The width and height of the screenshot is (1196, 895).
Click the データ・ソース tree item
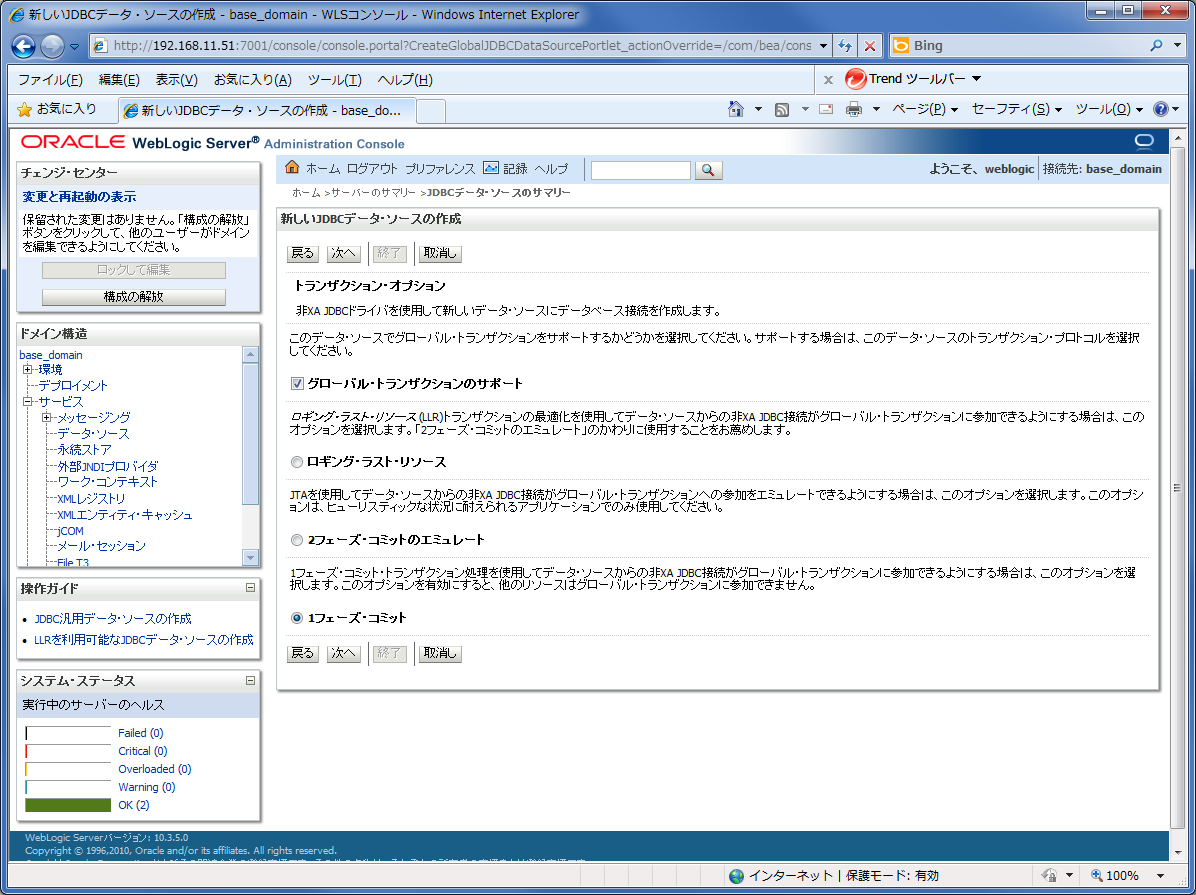pos(93,433)
